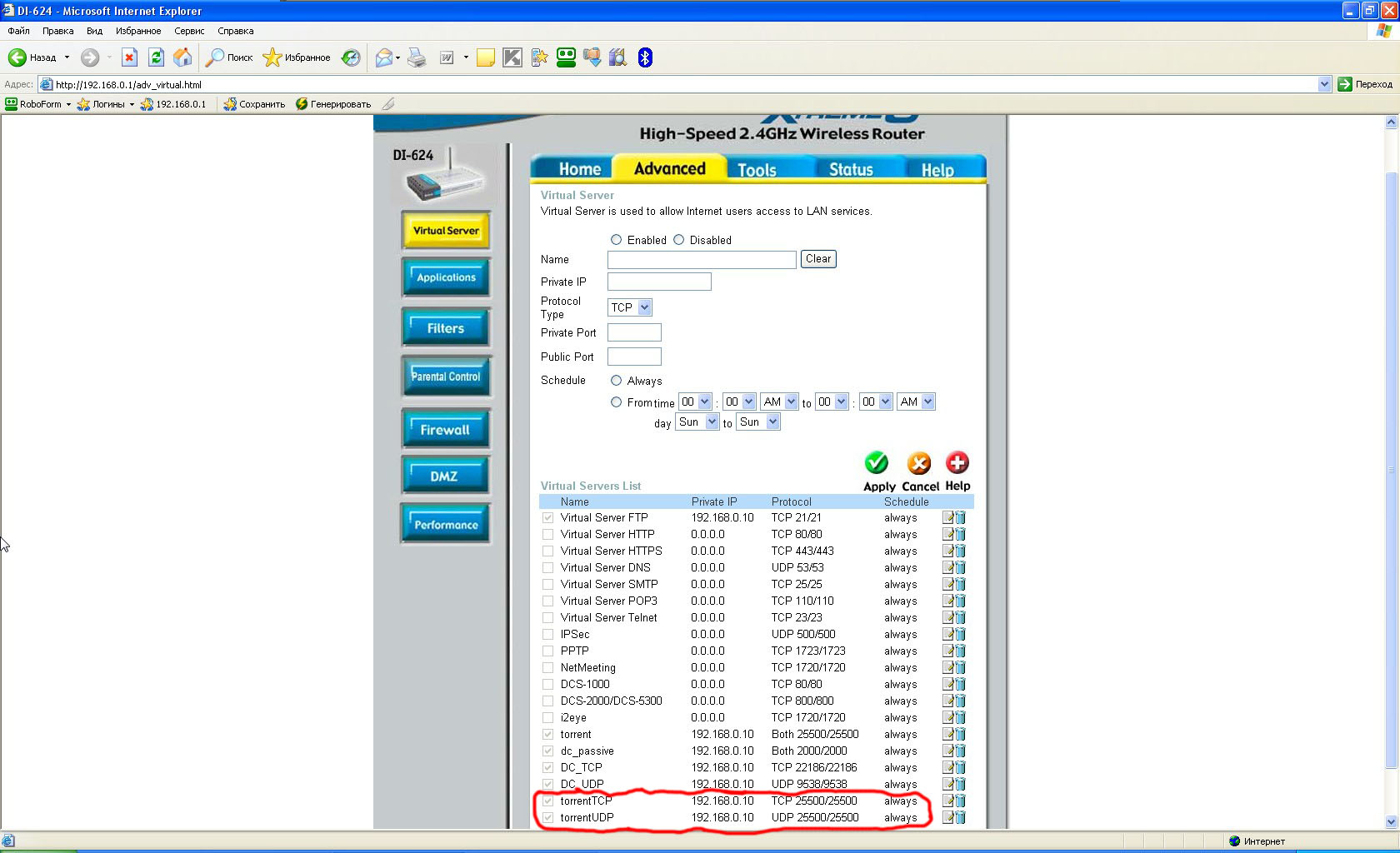
Task: Open Favorites (Избранное) star button
Action: [x=297, y=57]
